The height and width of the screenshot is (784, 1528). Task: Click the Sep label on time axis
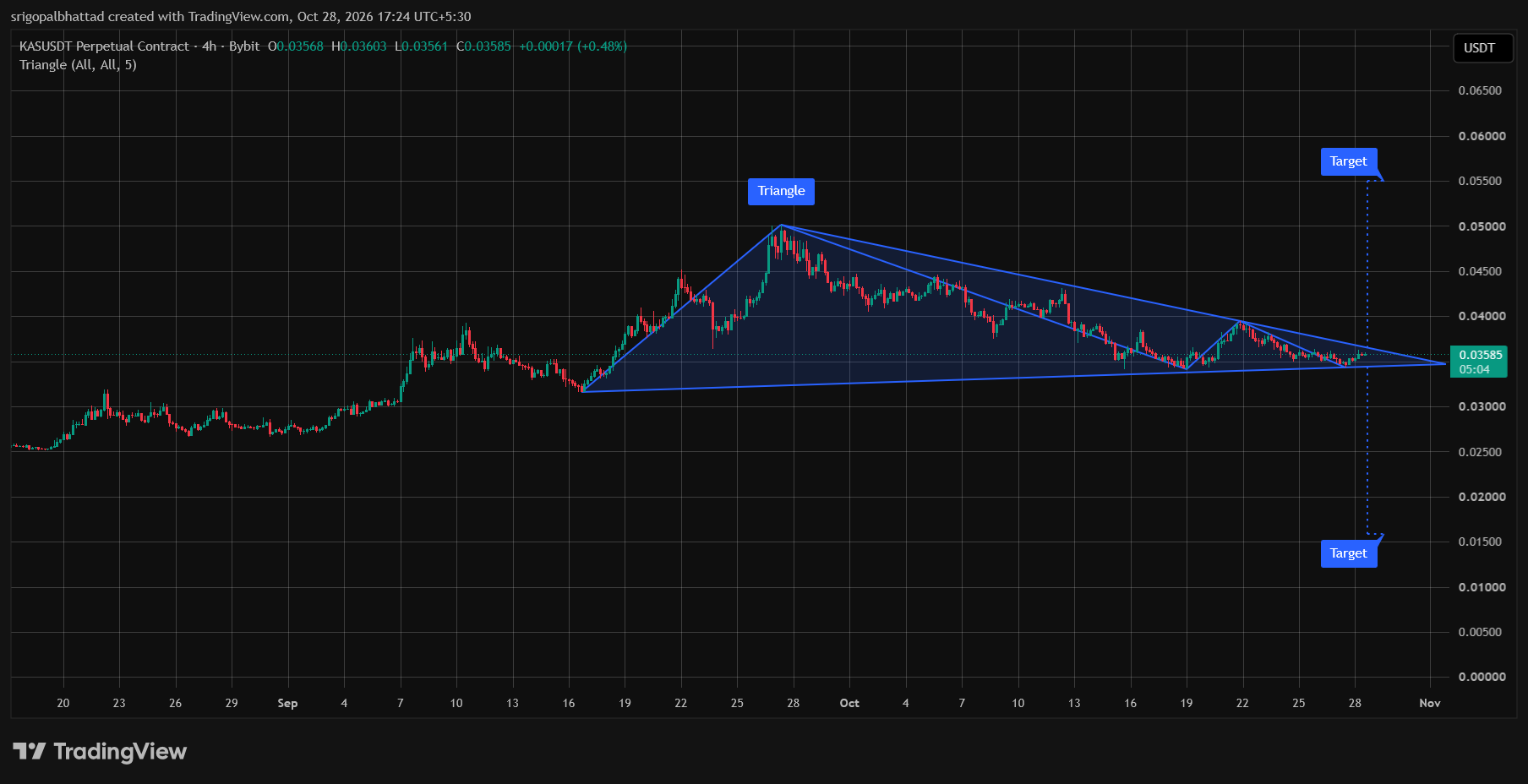point(287,703)
